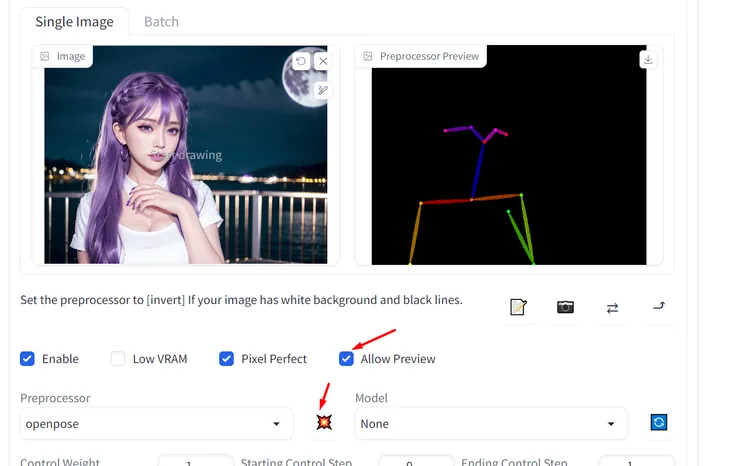Uncheck the Enable checkbox
Image resolution: width=740 pixels, height=466 pixels.
(x=27, y=359)
